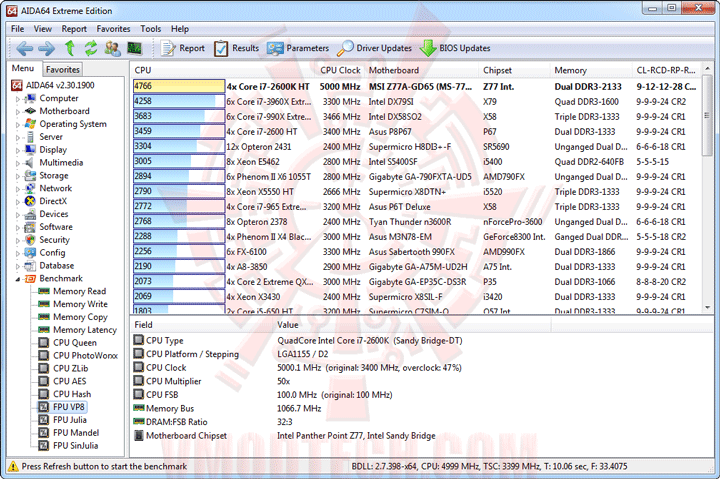This screenshot has width=720, height=479.
Task: Open the users icon in the toolbar
Action: point(112,48)
